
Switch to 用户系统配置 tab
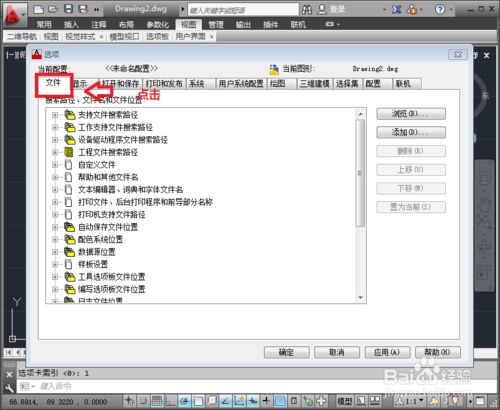coord(241,84)
